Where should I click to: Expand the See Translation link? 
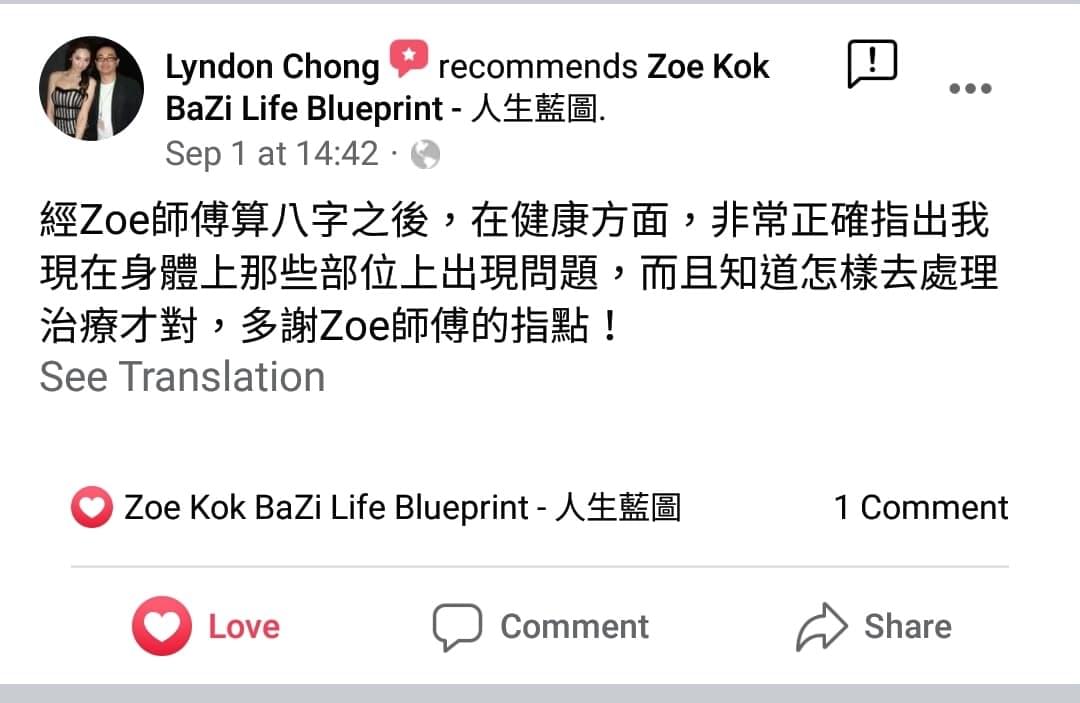pos(183,377)
